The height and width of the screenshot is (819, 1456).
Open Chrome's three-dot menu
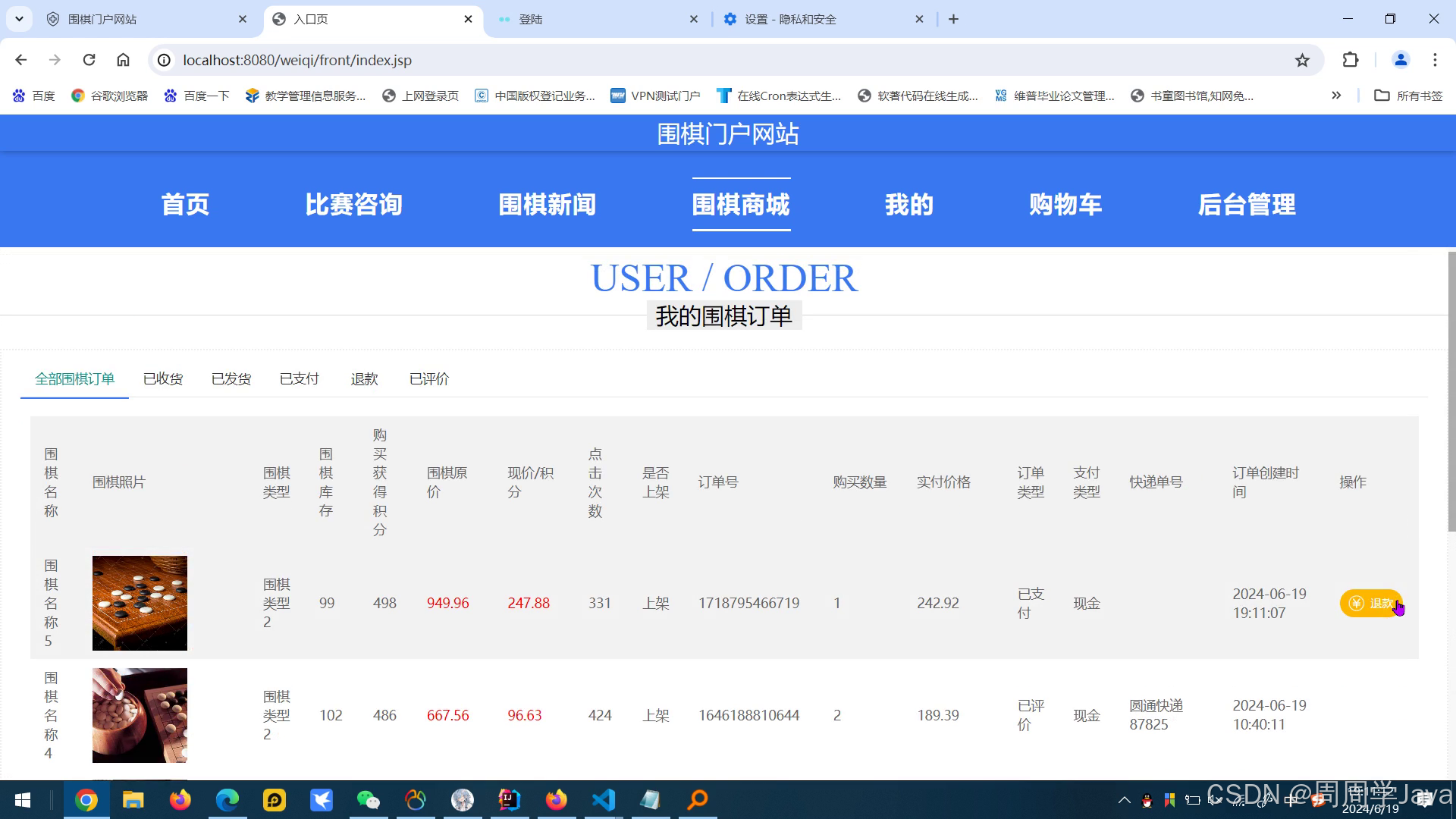[1434, 59]
